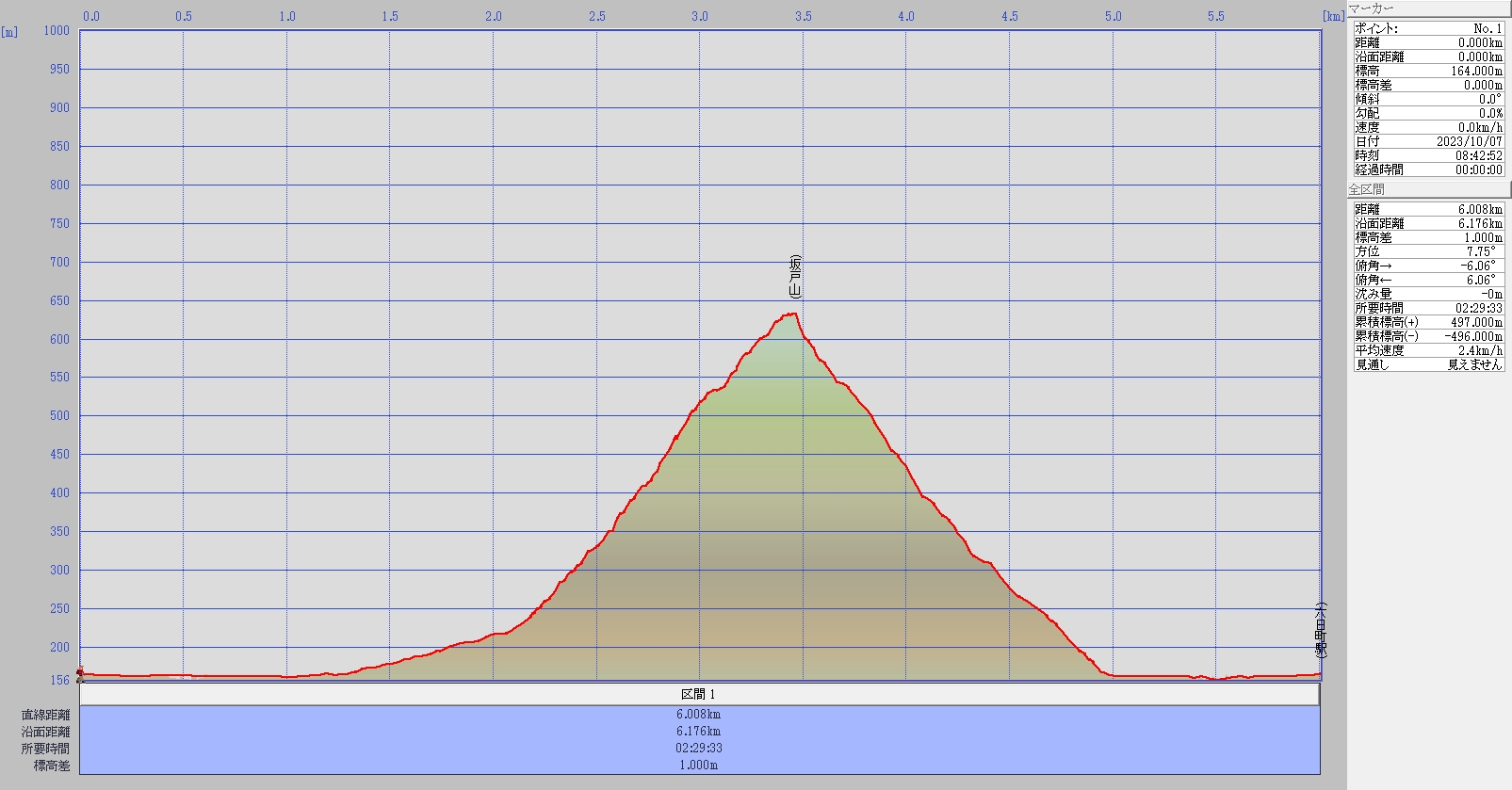Click the 02:29:33 duration in section table

[x=699, y=749]
